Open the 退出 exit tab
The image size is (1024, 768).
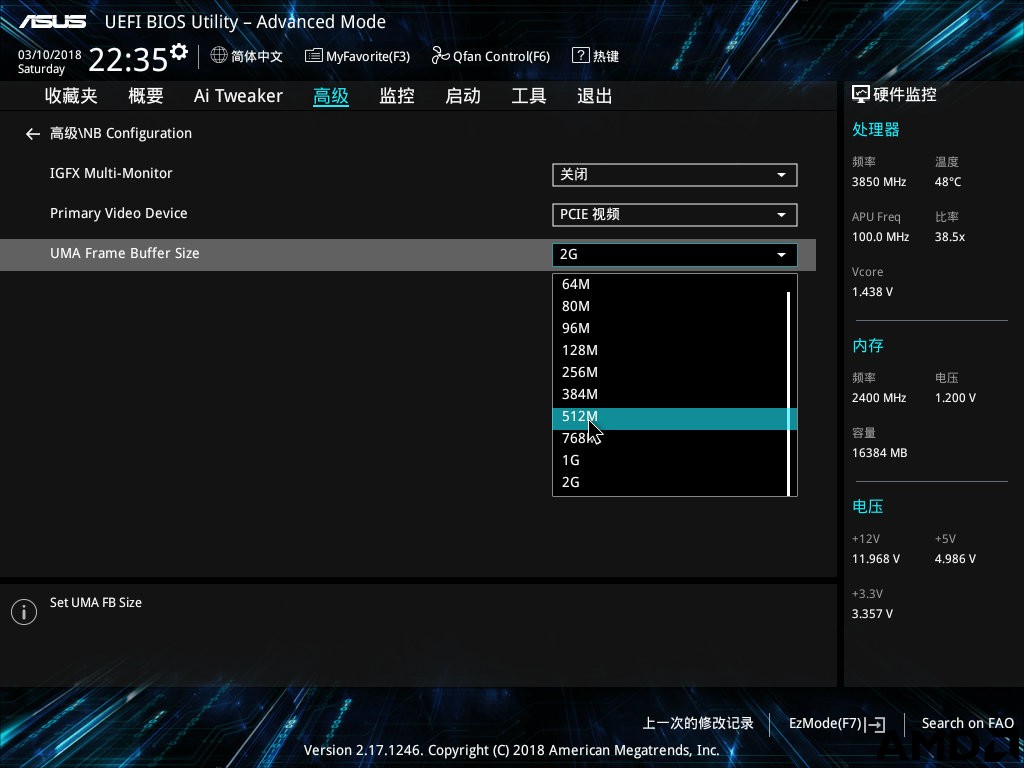[594, 96]
